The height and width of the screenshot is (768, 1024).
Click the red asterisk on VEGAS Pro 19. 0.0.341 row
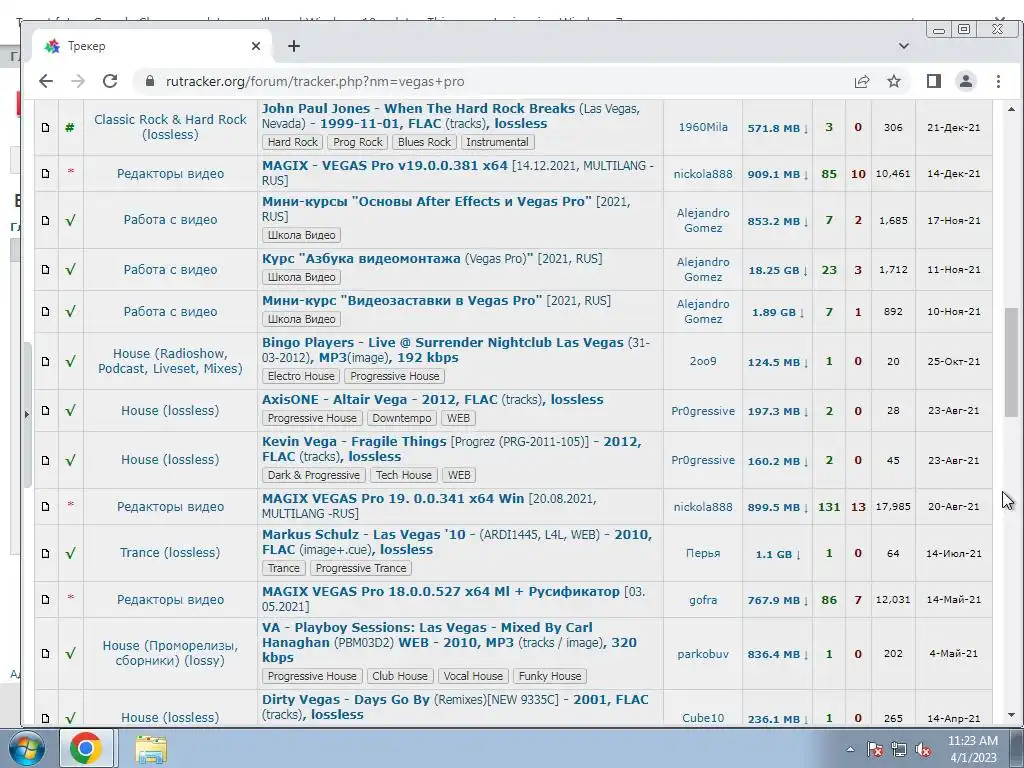click(71, 505)
